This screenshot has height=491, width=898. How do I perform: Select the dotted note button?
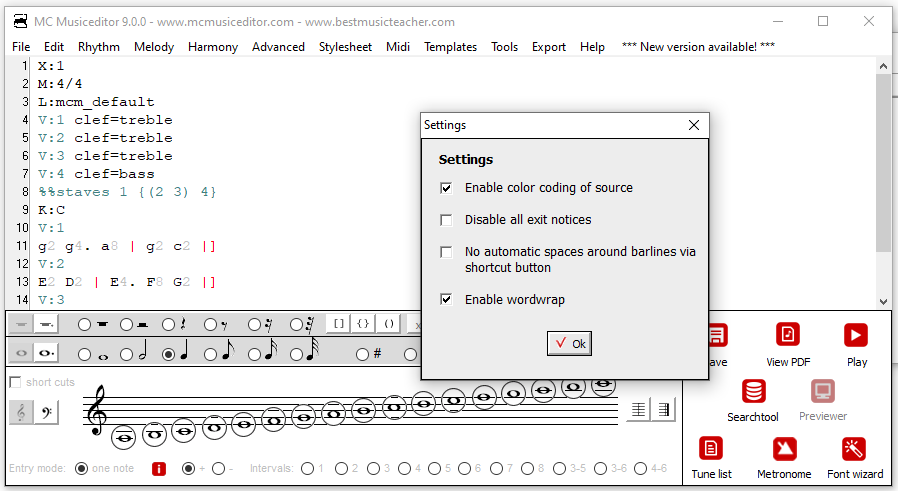[x=46, y=353]
